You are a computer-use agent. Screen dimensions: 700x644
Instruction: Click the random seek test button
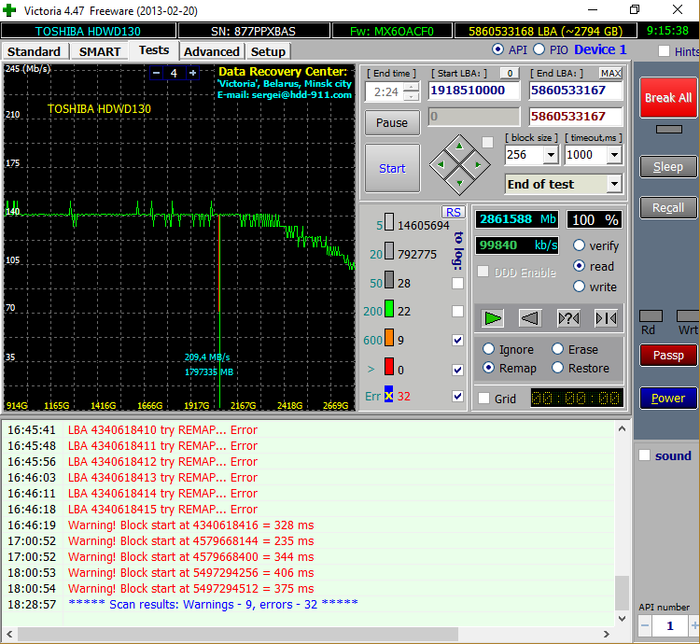pos(568,318)
